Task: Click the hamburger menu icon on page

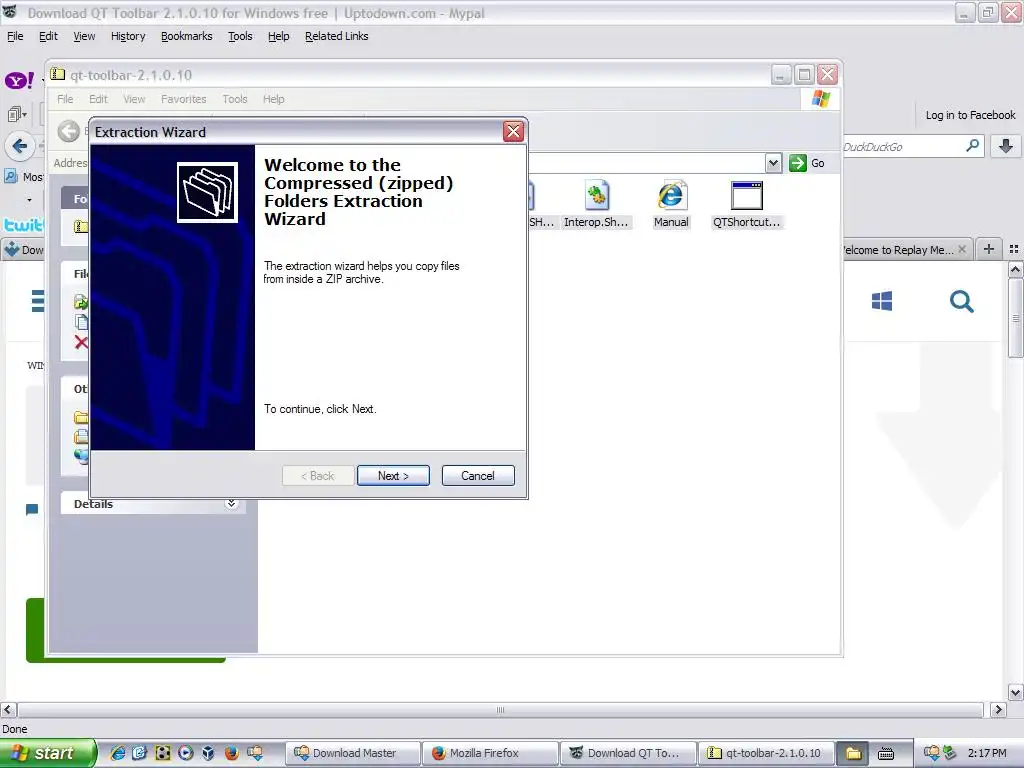Action: pyautogui.click(x=38, y=301)
